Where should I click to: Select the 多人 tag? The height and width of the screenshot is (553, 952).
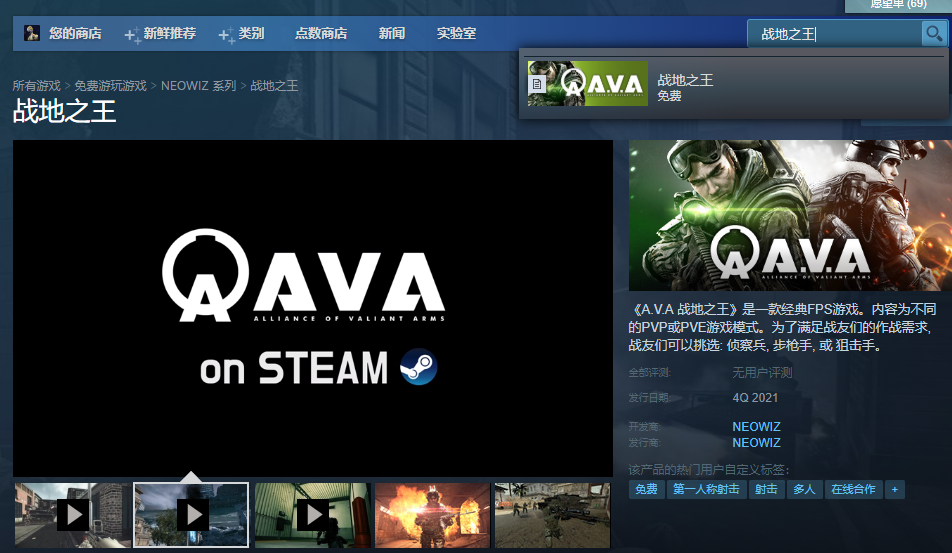(804, 489)
